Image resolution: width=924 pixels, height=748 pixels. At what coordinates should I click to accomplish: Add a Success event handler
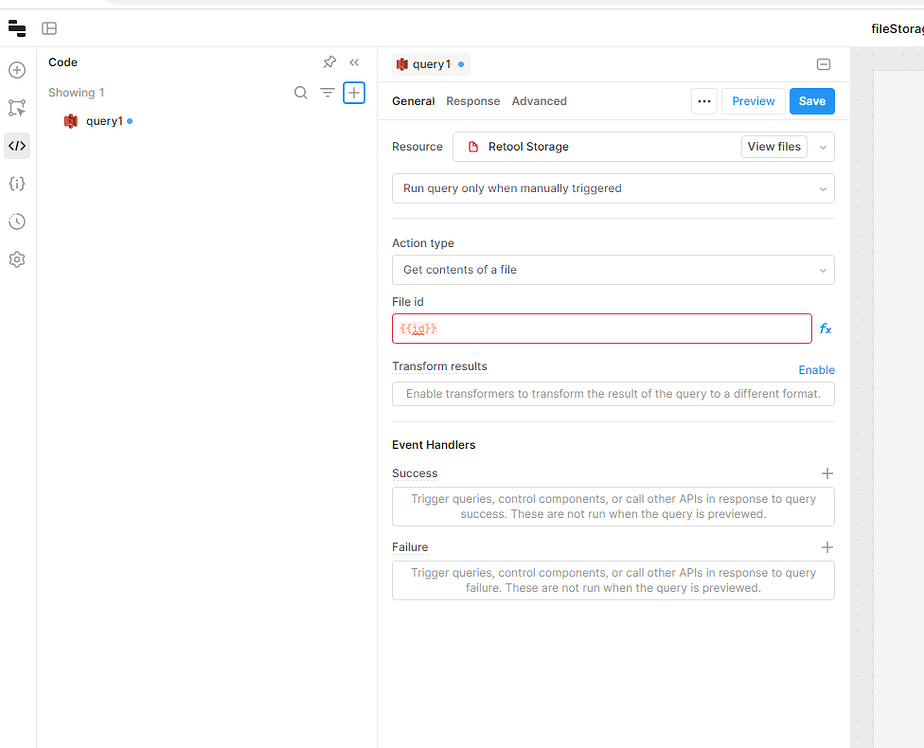tap(827, 473)
